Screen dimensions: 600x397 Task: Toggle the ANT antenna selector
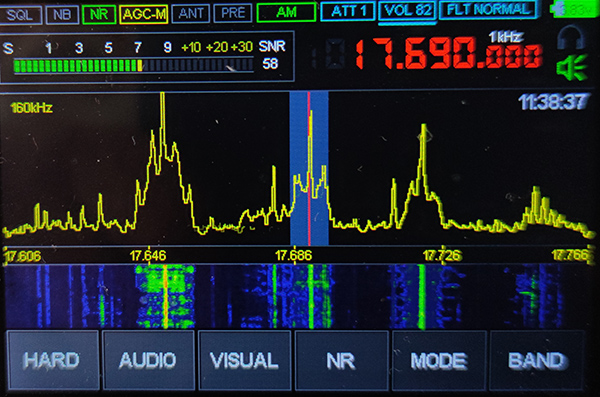click(191, 13)
